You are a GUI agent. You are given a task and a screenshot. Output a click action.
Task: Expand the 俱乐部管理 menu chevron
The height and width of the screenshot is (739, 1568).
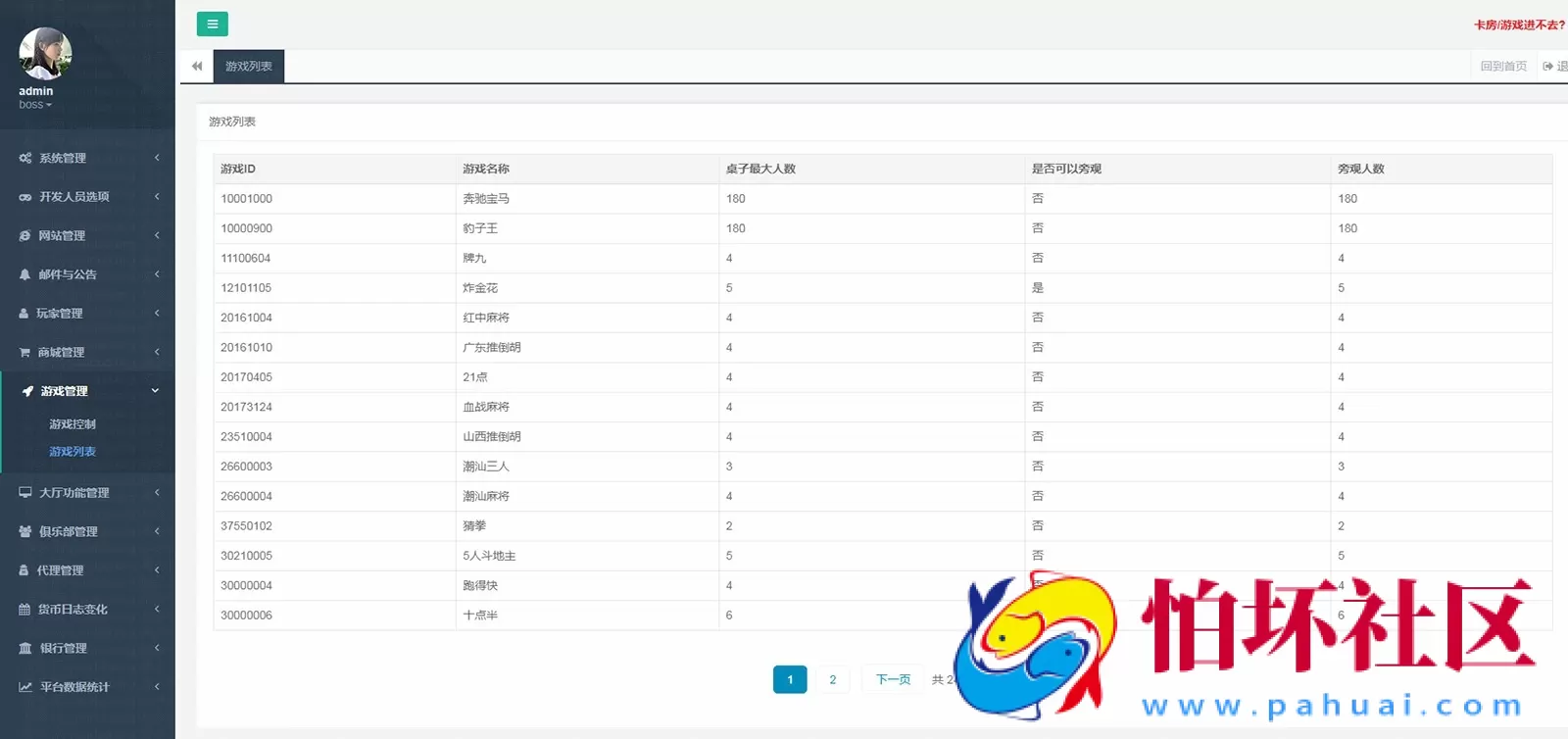point(157,531)
